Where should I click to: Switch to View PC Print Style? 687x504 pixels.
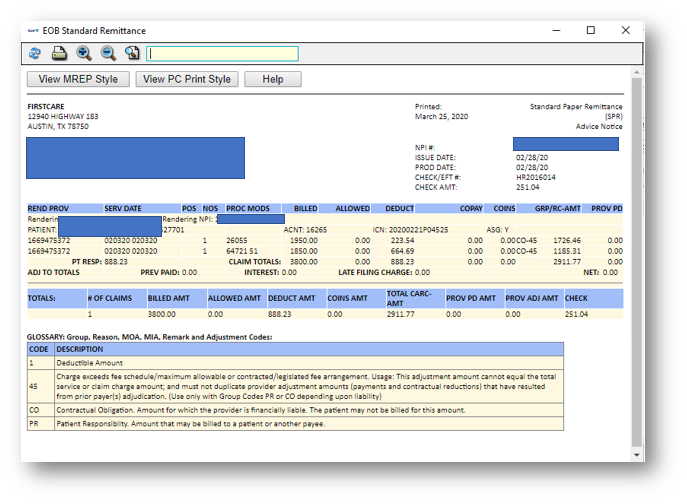(187, 79)
